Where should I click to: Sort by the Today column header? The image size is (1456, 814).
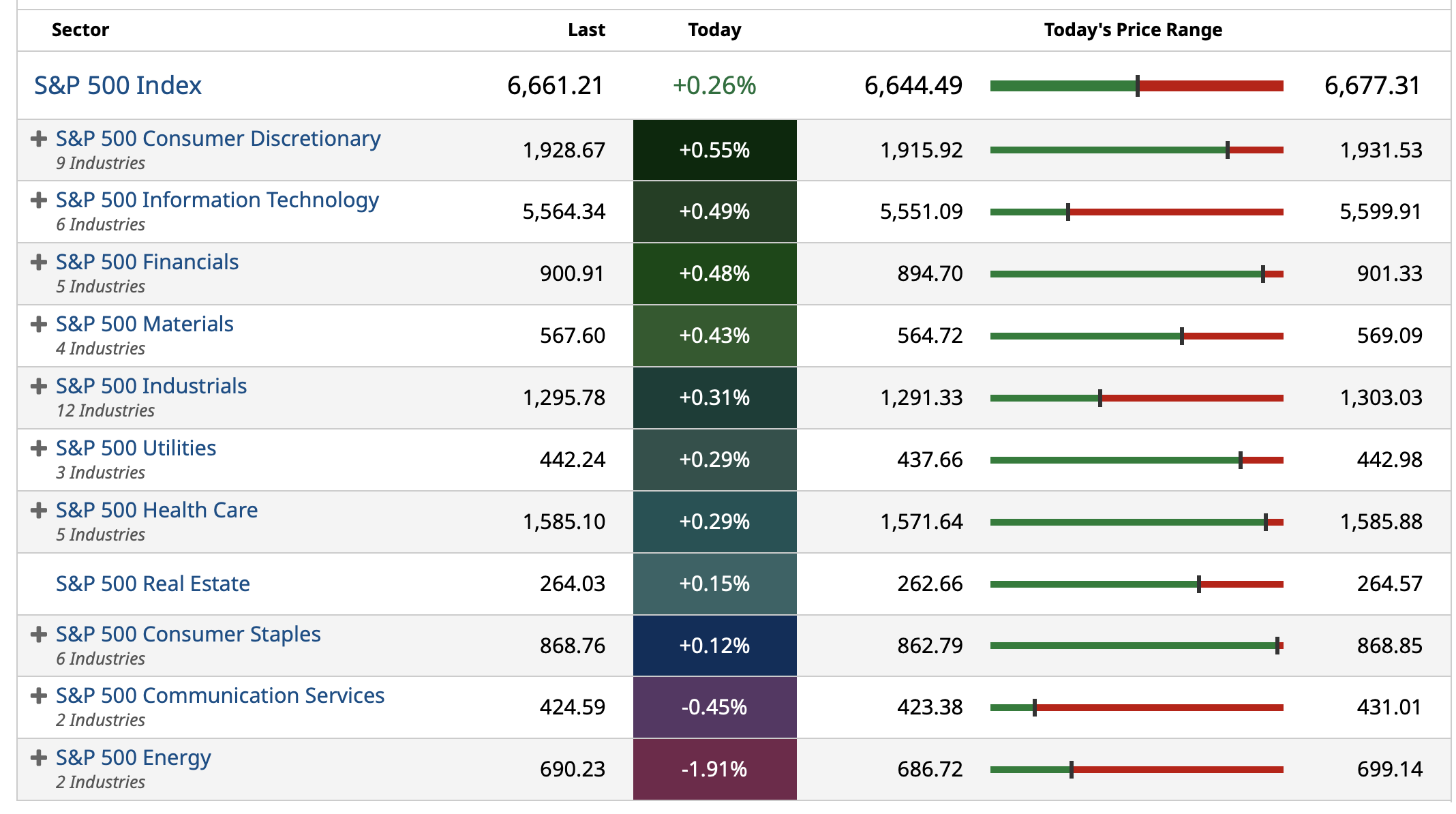(714, 30)
